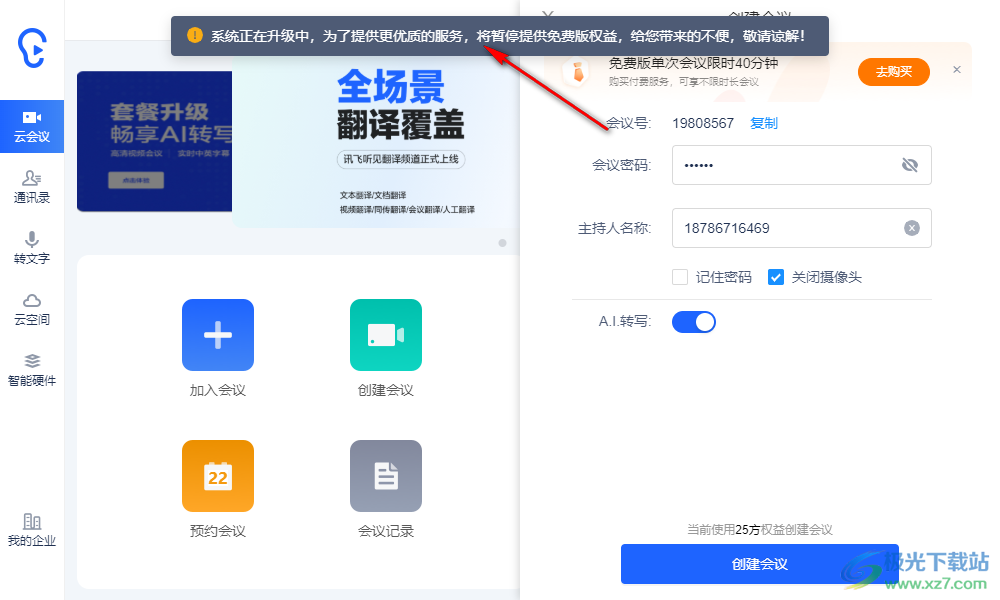1000x600 pixels.
Task: Click the 当前使用25方权益创建会议 text
Action: pos(760,529)
